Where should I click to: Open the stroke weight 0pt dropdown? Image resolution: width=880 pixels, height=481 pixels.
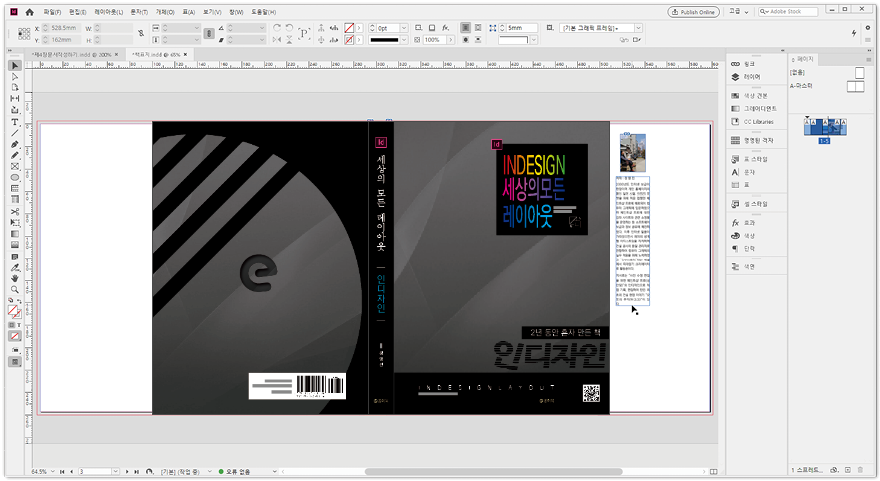click(404, 28)
